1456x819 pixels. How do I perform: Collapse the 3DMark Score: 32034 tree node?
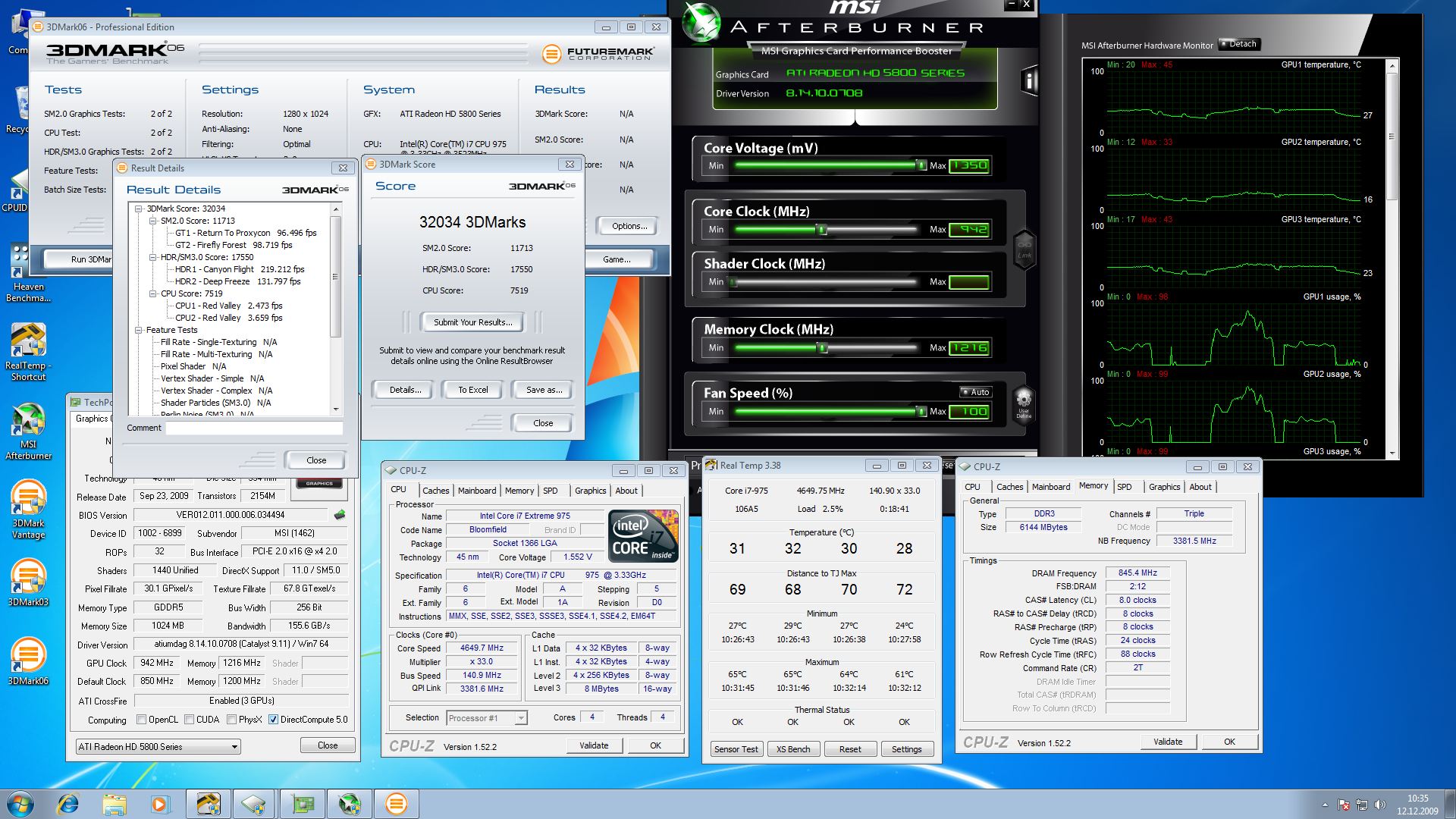point(139,209)
